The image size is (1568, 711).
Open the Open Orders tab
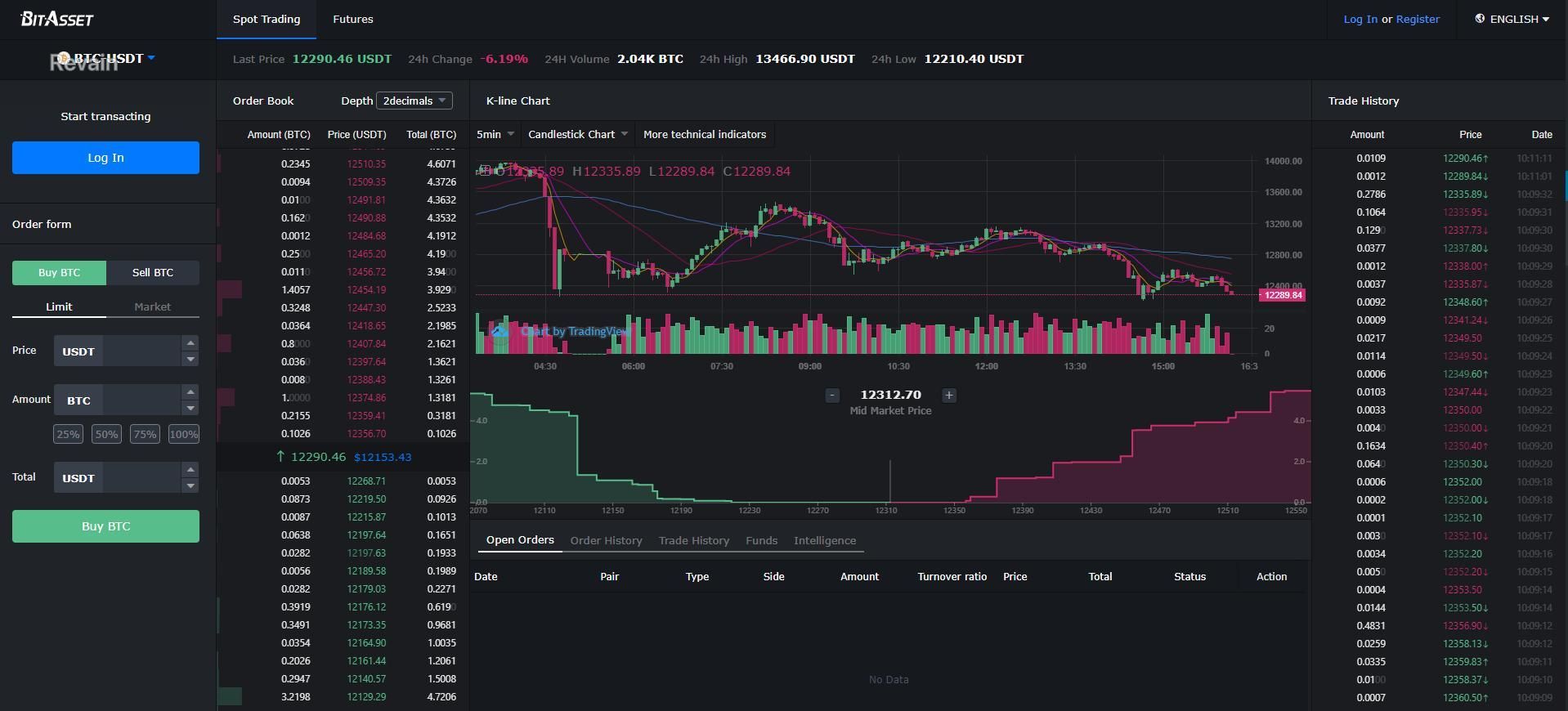(520, 540)
